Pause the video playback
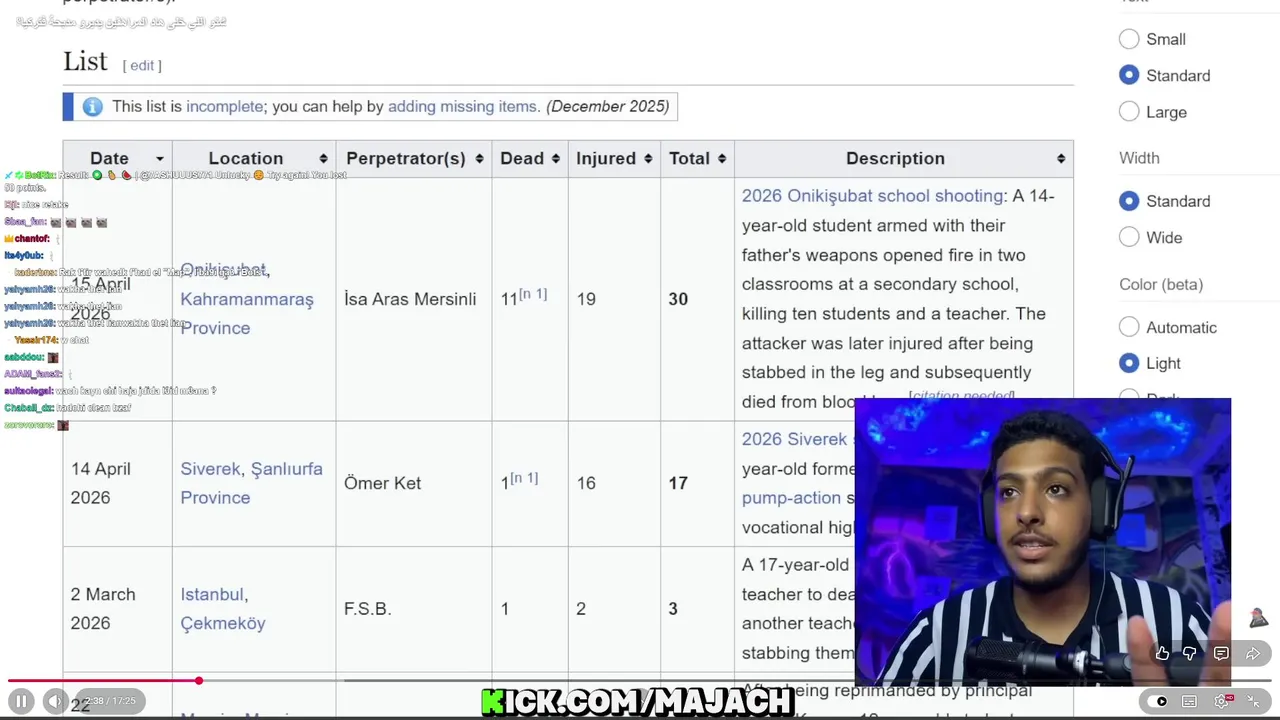 click(x=21, y=702)
